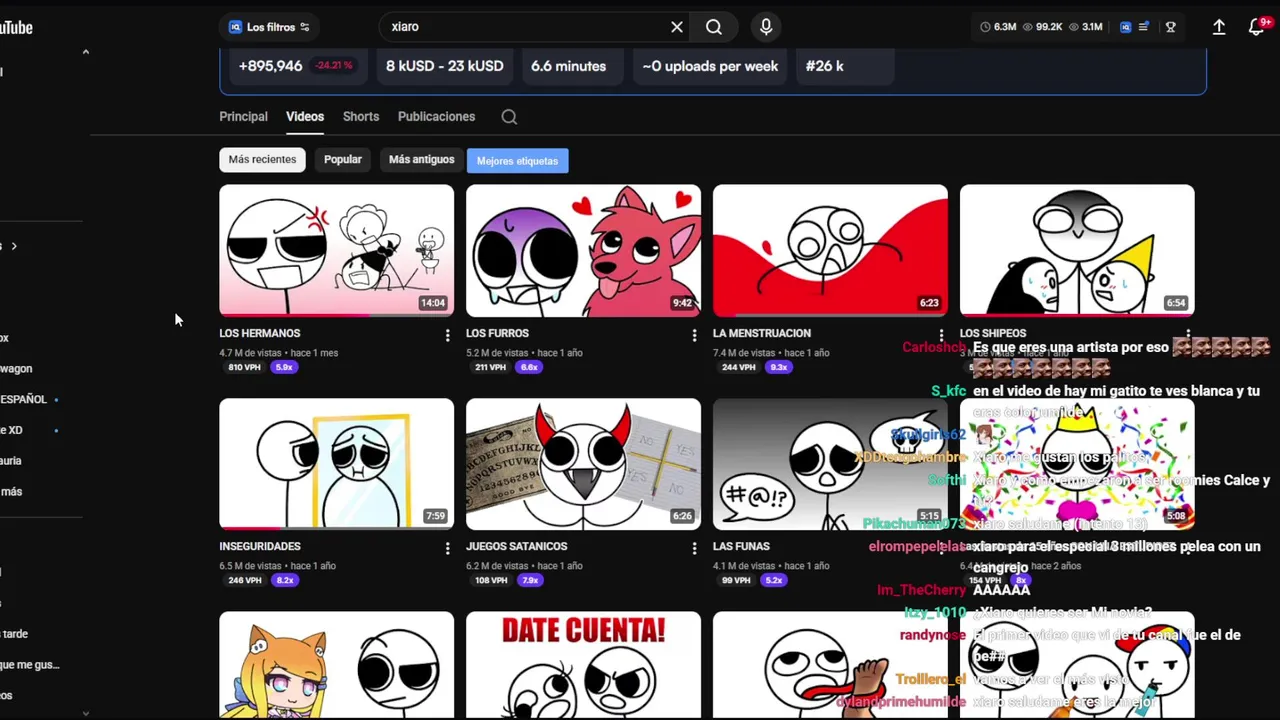Open three-dot menu for JUEGOS SATANICOS

tap(694, 548)
